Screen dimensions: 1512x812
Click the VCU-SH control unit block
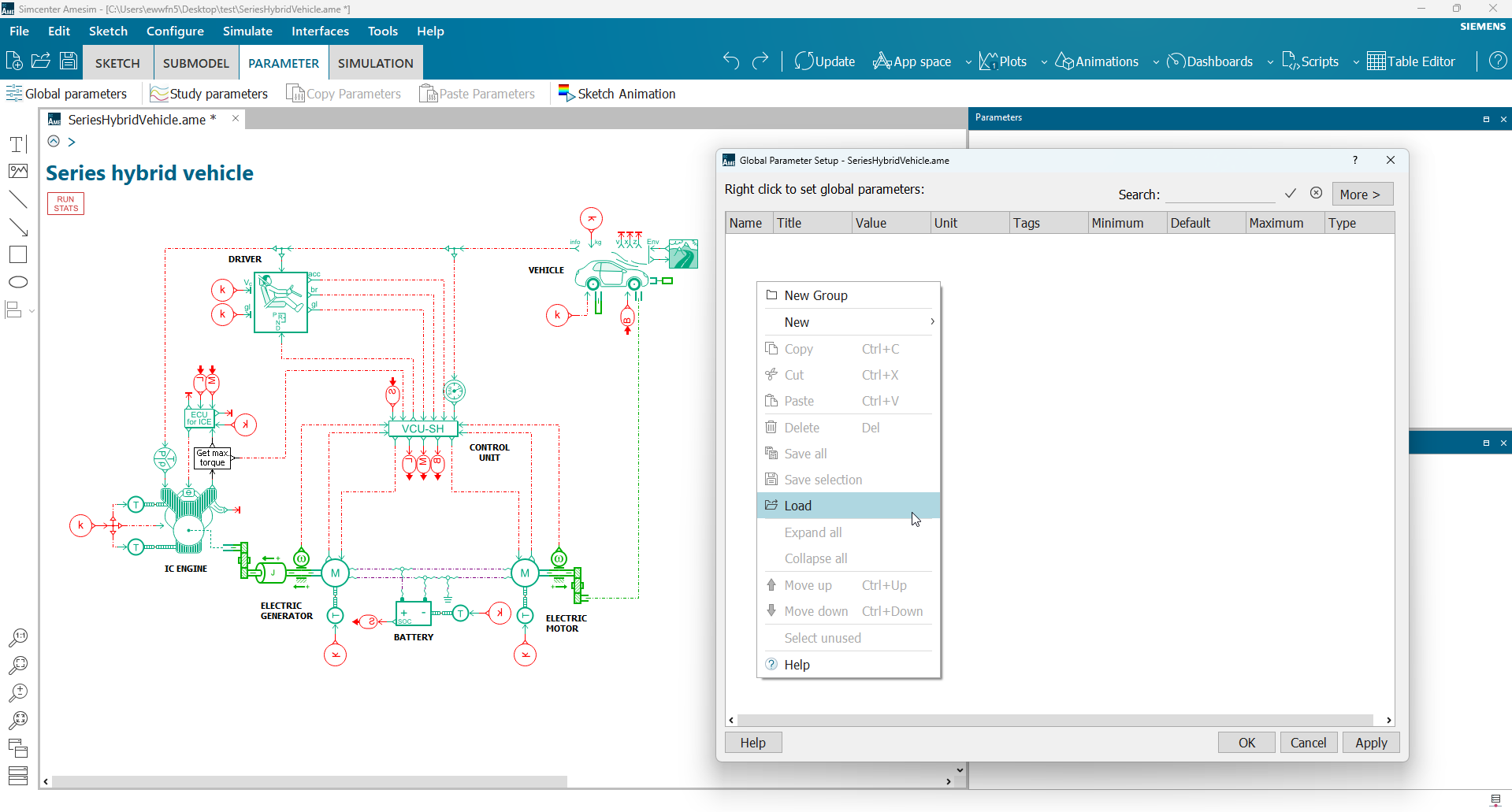click(422, 429)
